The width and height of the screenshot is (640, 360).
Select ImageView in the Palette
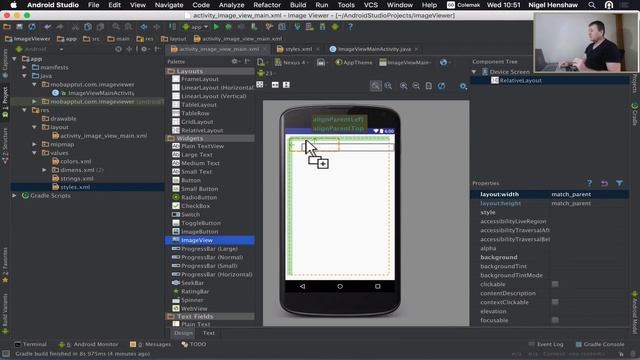click(210, 240)
